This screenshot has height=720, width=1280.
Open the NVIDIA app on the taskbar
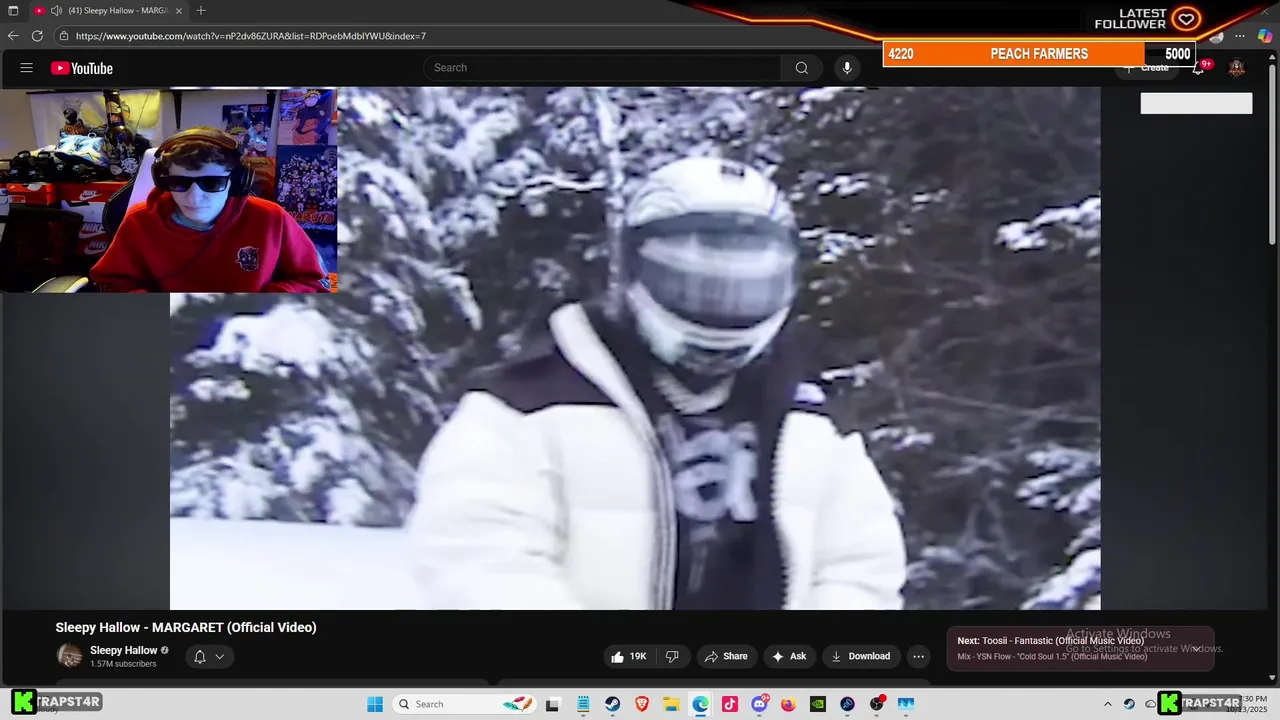tap(818, 704)
